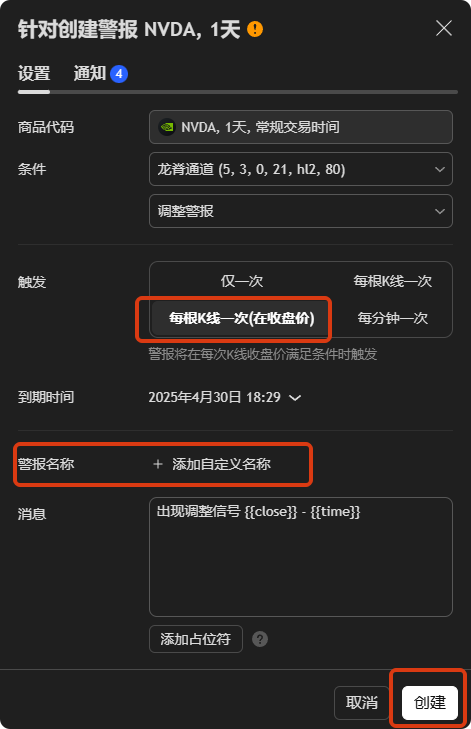Expand the 到期时间 date chevron
This screenshot has width=471, height=729.
(x=295, y=398)
